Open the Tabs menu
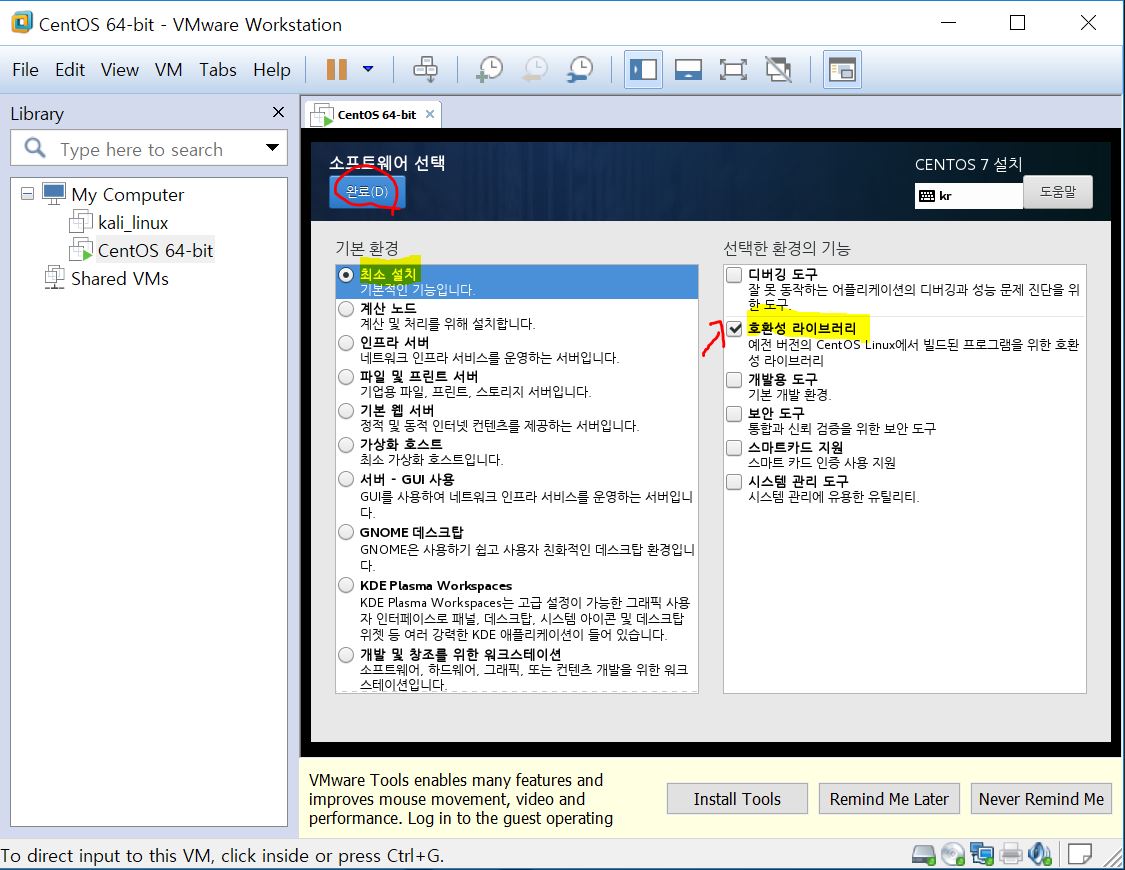This screenshot has width=1125, height=870. [x=217, y=70]
